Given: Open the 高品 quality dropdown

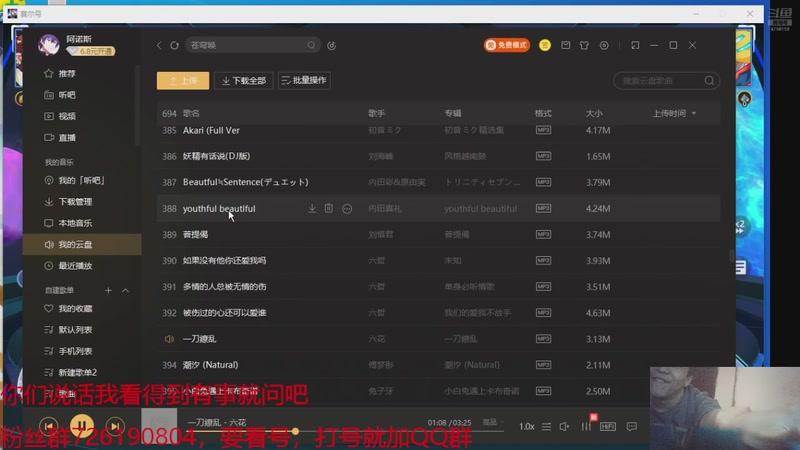Looking at the screenshot, I should click(x=492, y=422).
